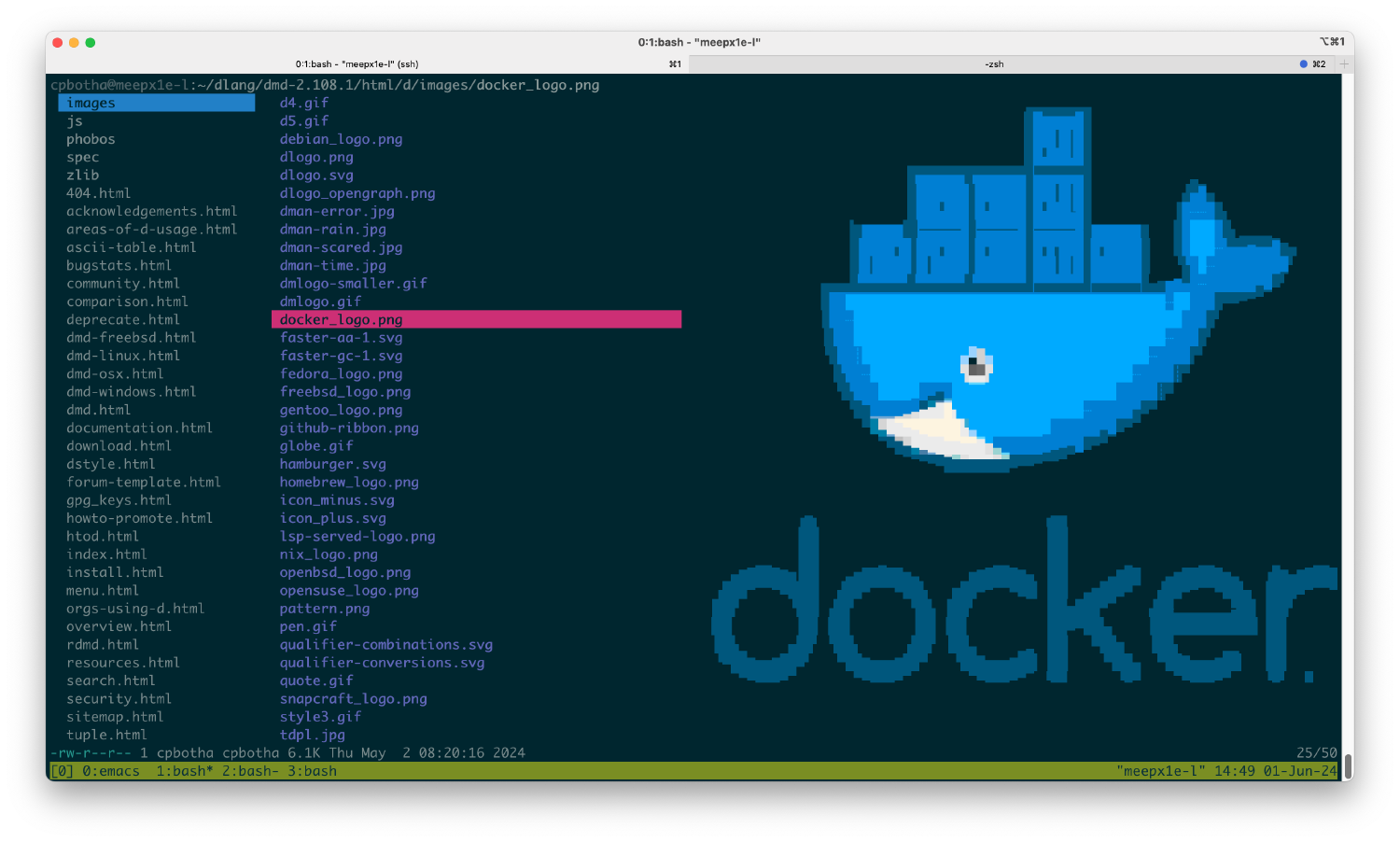
Task: Select tdpl.jpg at the list bottom
Action: click(312, 735)
